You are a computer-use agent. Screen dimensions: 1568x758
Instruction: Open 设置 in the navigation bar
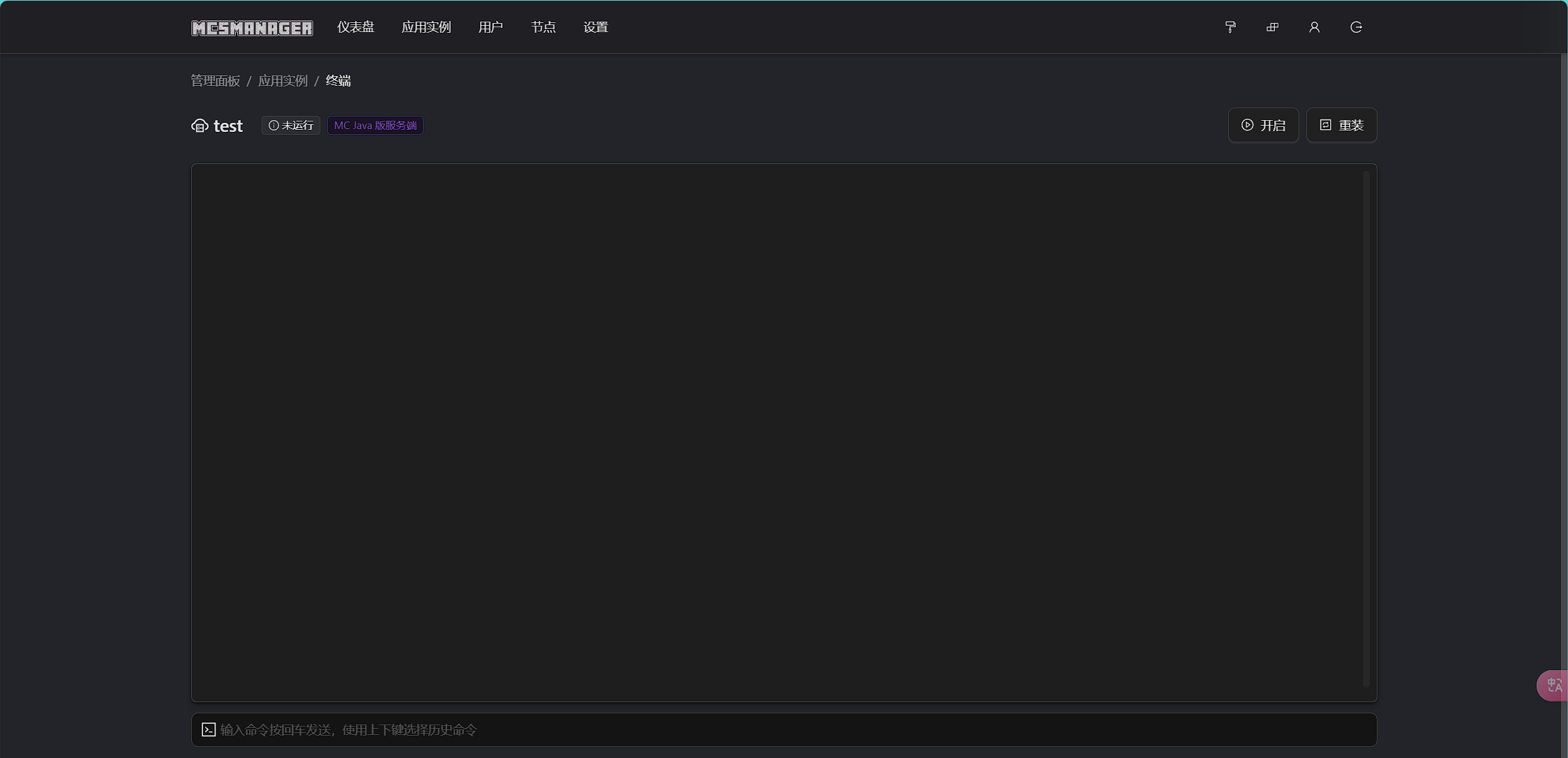click(596, 27)
